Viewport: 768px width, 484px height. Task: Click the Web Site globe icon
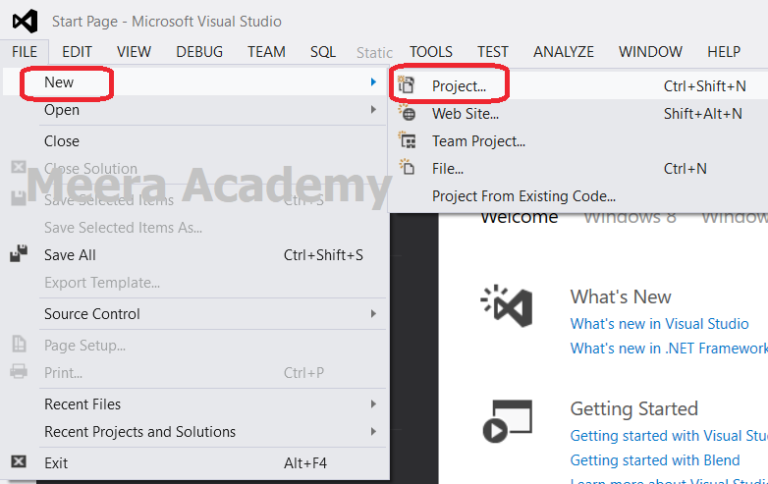point(407,114)
